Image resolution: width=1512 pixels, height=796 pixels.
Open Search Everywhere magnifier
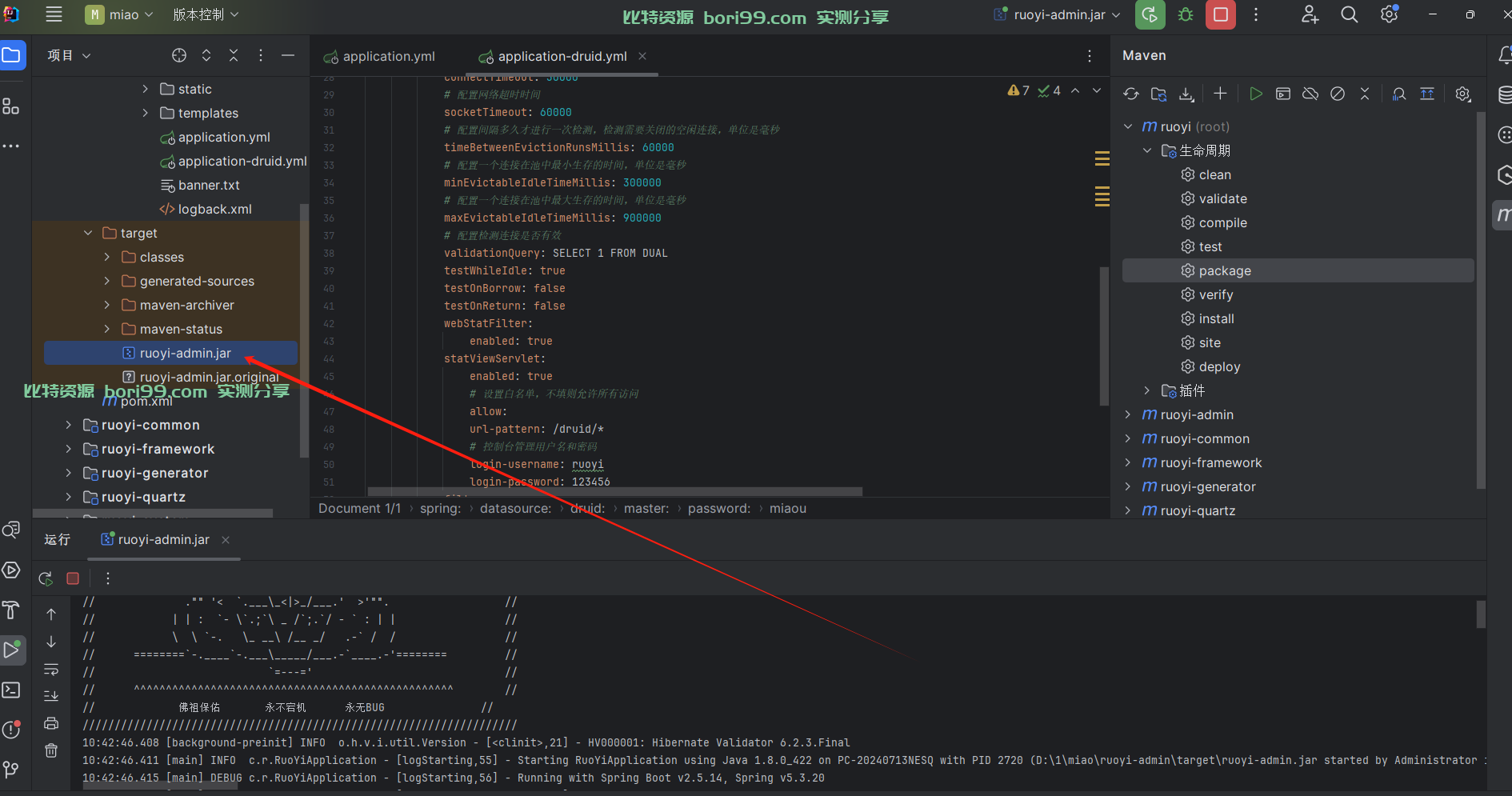[1350, 14]
